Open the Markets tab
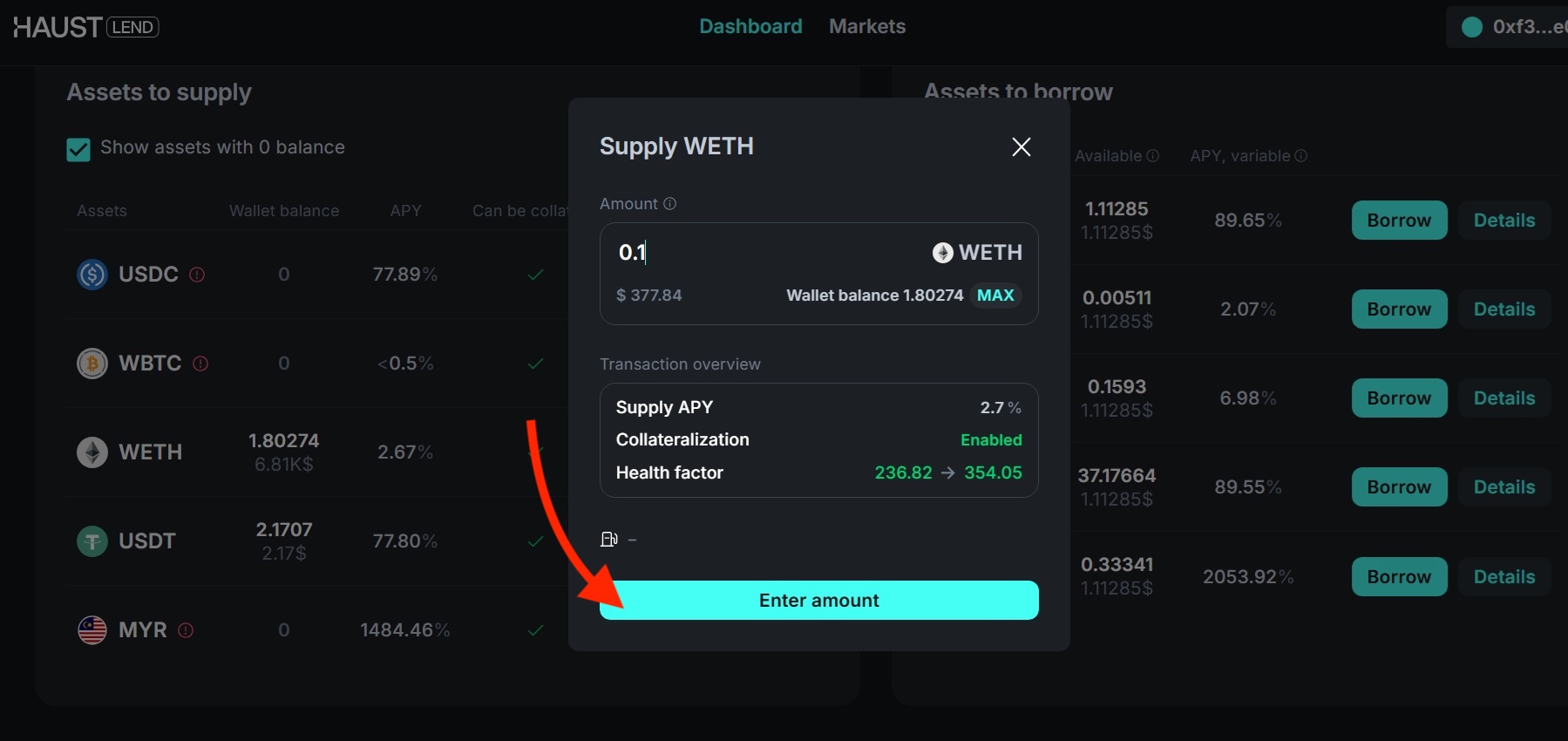The image size is (1568, 741). click(867, 27)
